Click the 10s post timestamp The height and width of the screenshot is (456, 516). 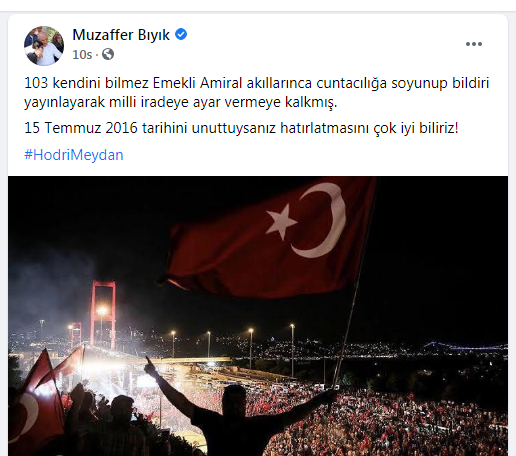(82, 54)
